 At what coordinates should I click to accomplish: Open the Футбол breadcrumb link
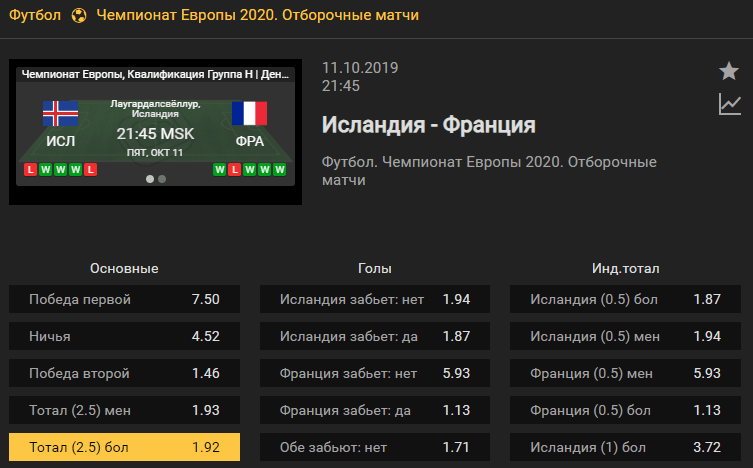pos(35,15)
